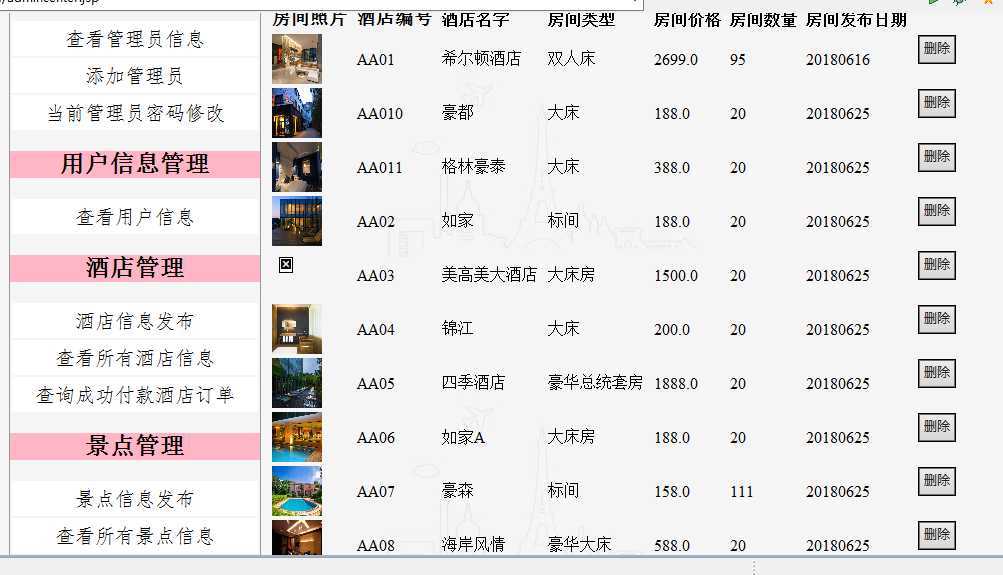Click hotel name 希尔顿酒店

481,59
